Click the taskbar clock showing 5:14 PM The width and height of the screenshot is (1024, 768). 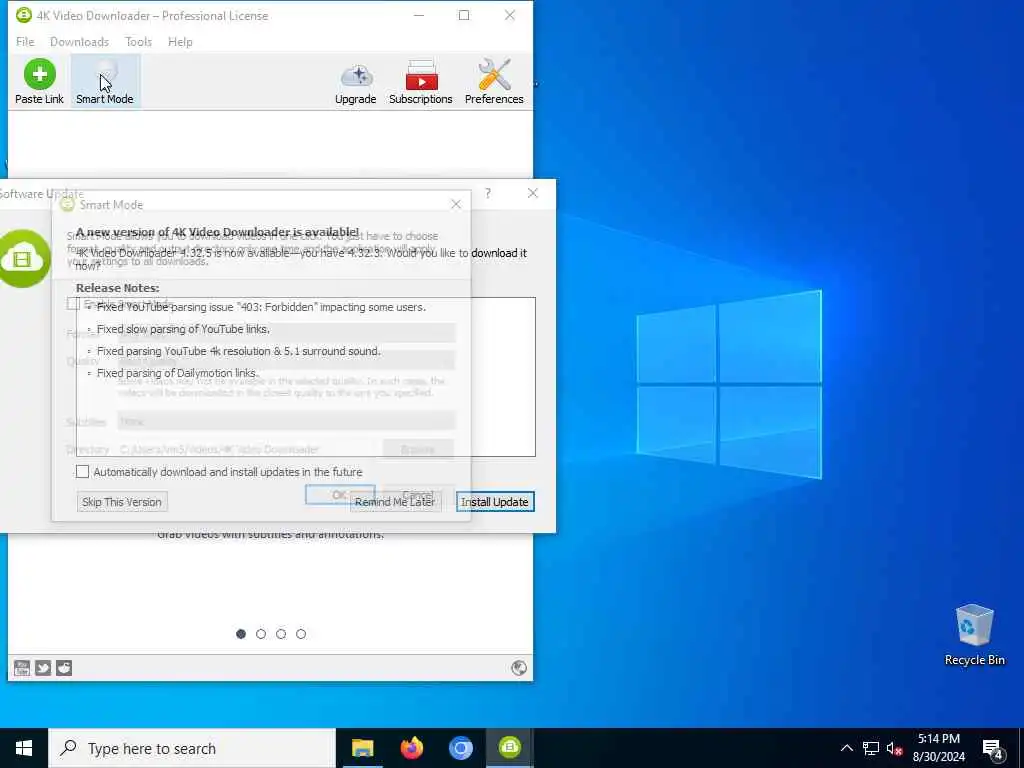tap(938, 748)
